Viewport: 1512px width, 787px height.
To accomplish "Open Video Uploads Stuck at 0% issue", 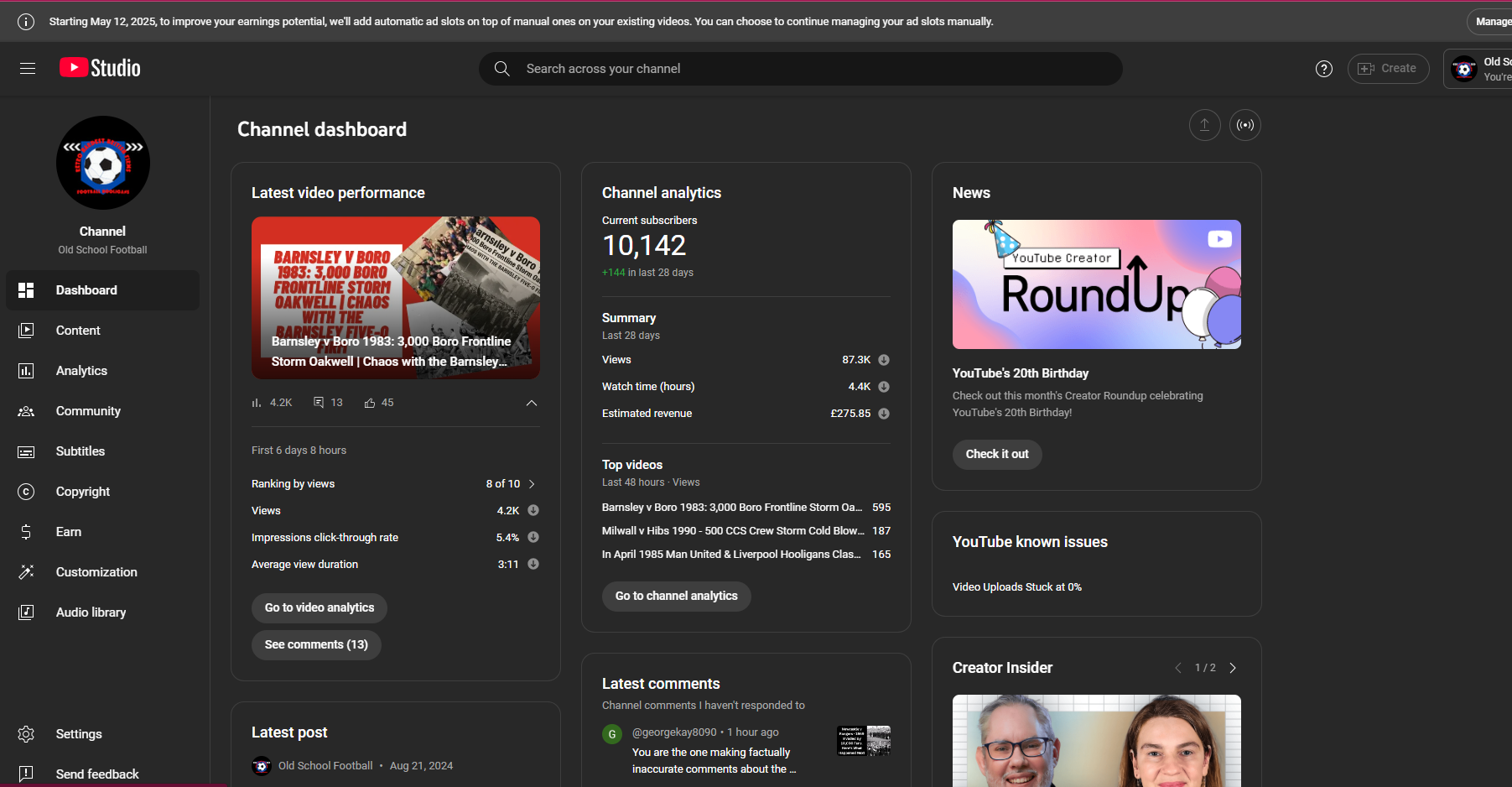I will click(x=1016, y=587).
